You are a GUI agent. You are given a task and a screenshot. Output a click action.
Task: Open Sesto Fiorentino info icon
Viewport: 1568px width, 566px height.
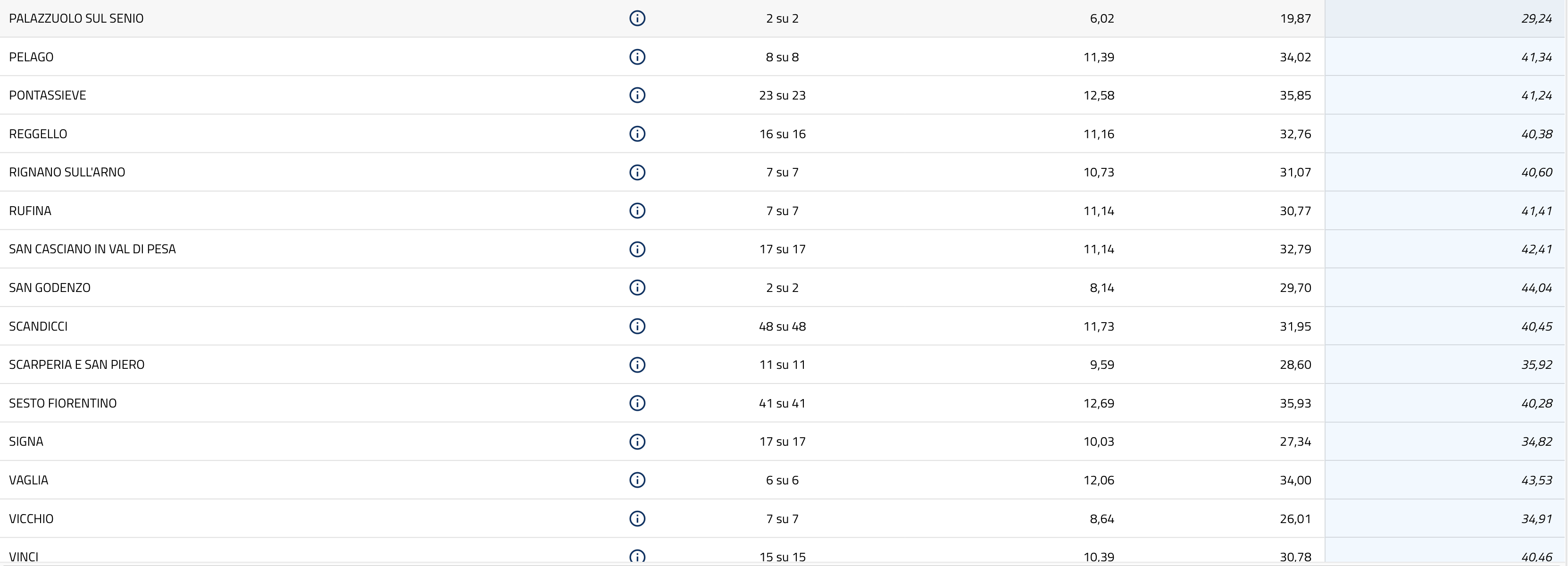pyautogui.click(x=637, y=403)
